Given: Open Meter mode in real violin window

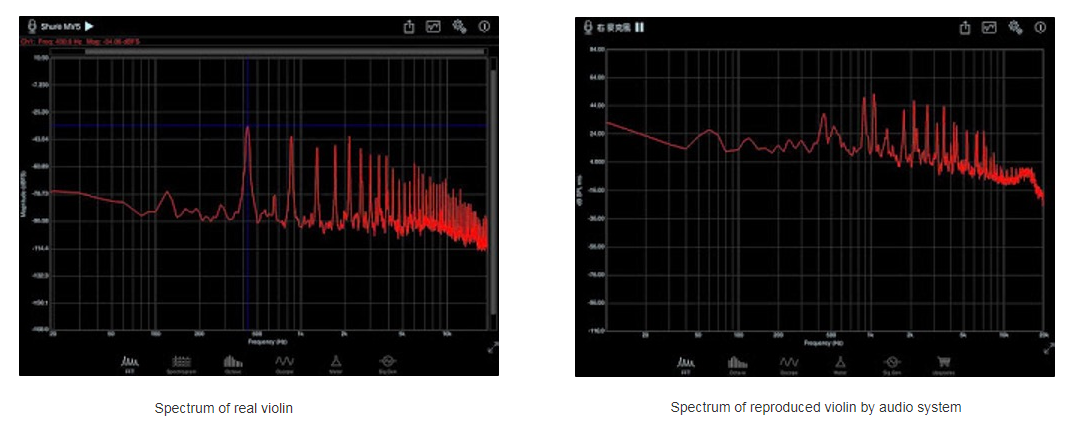Looking at the screenshot, I should click(x=336, y=363).
